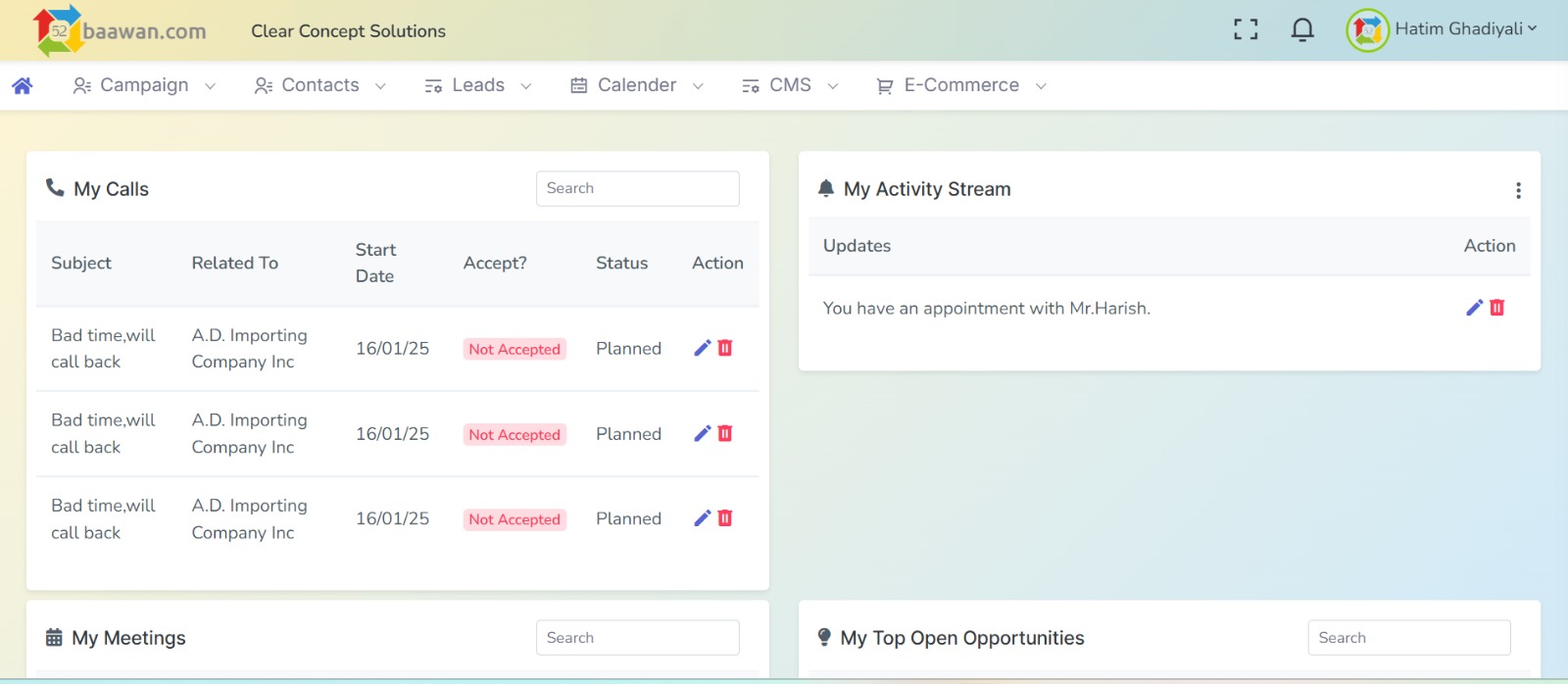
Task: Edit the second call row entry
Action: (702, 433)
